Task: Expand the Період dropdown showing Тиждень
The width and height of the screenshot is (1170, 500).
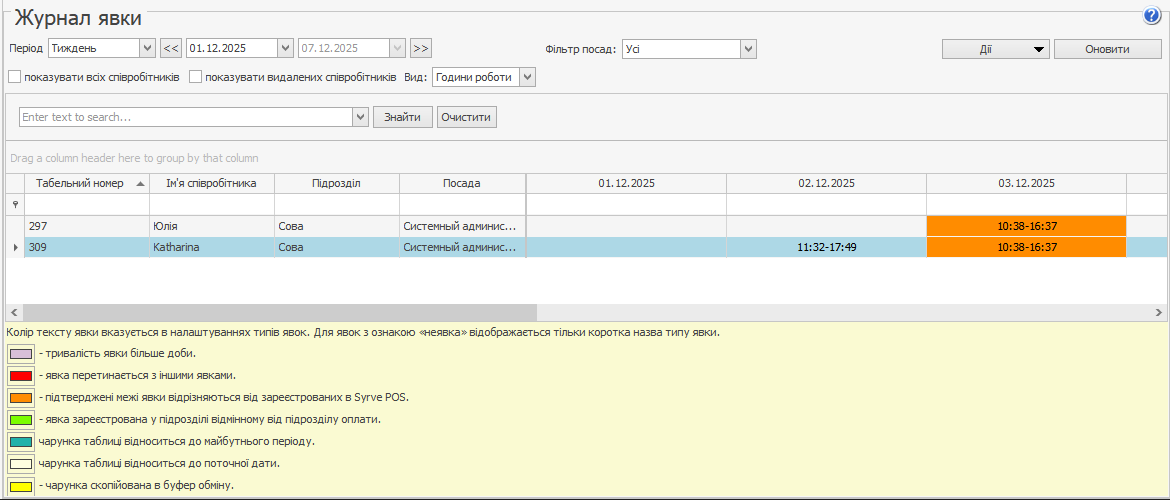Action: pos(148,48)
